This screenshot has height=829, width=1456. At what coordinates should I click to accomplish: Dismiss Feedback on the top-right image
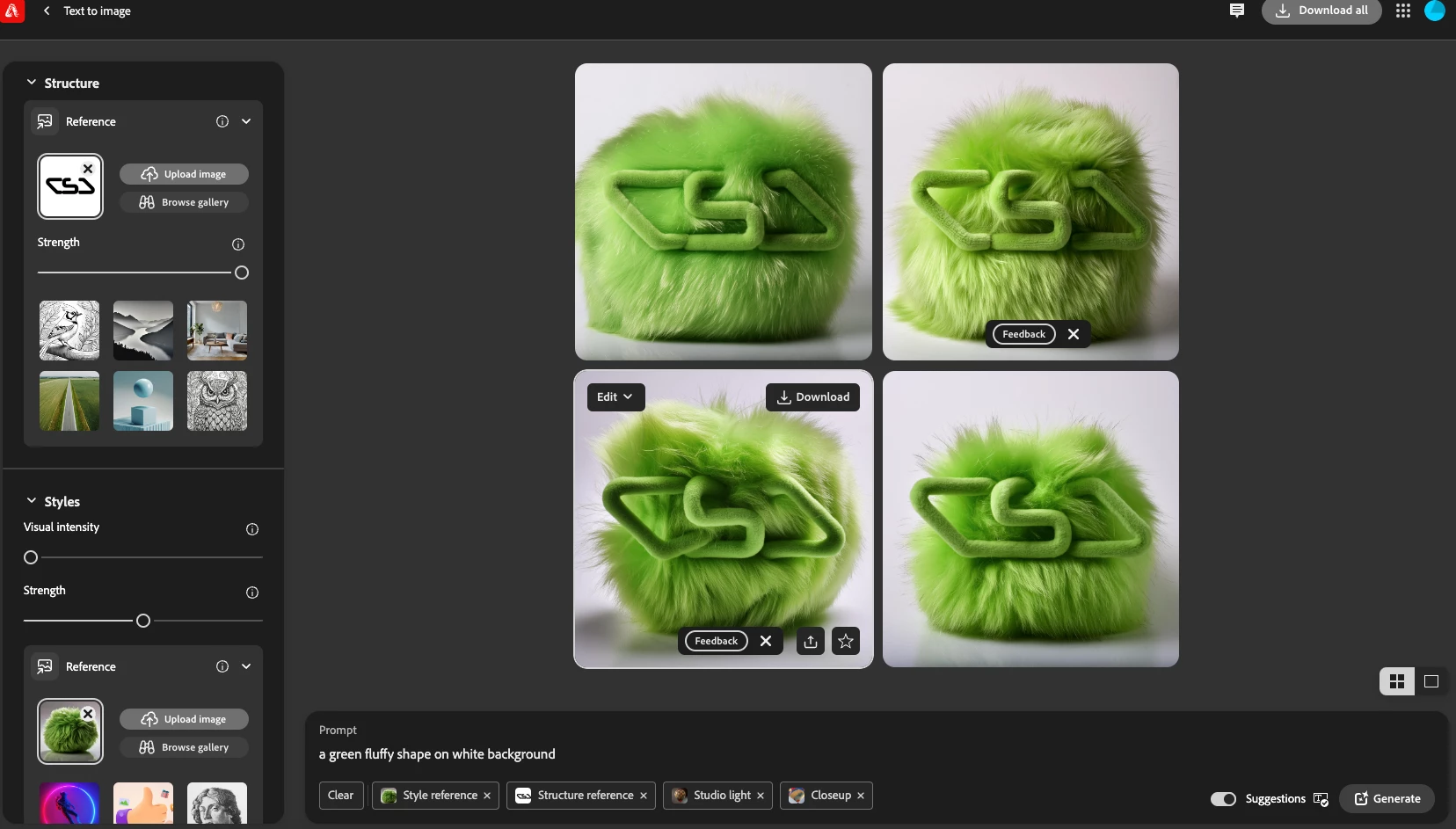pyautogui.click(x=1074, y=334)
